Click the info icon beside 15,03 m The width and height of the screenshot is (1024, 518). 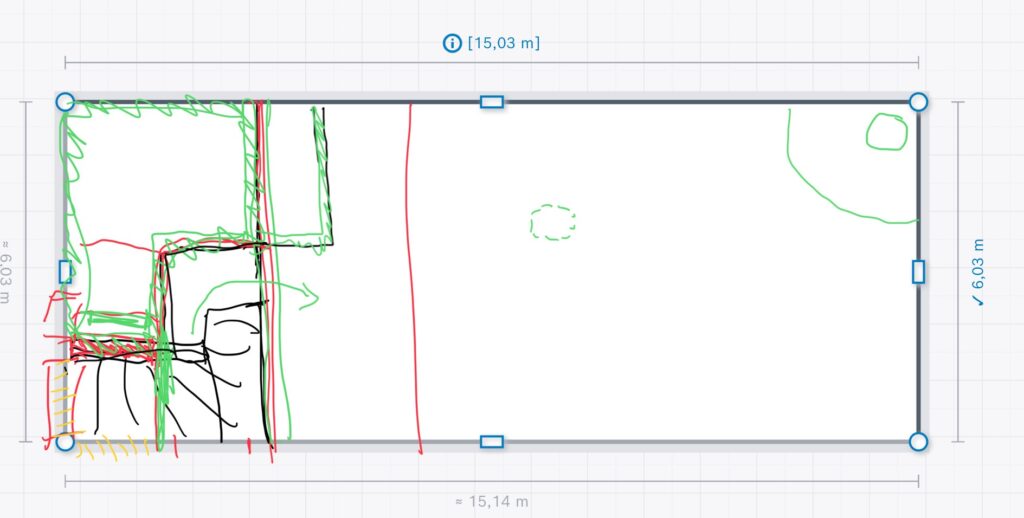(452, 44)
